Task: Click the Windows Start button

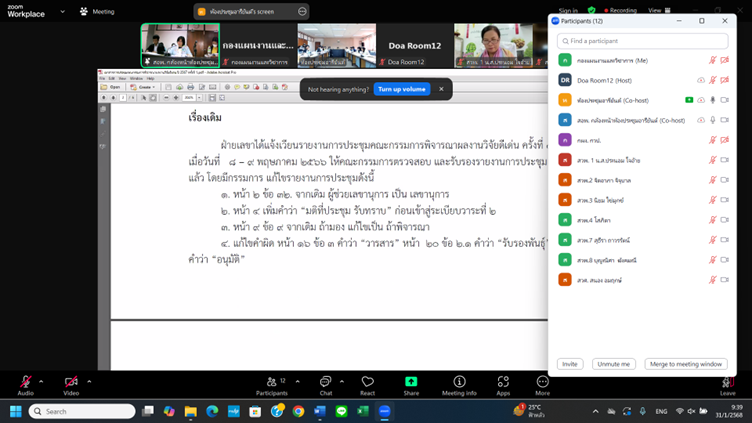Action: tap(16, 411)
